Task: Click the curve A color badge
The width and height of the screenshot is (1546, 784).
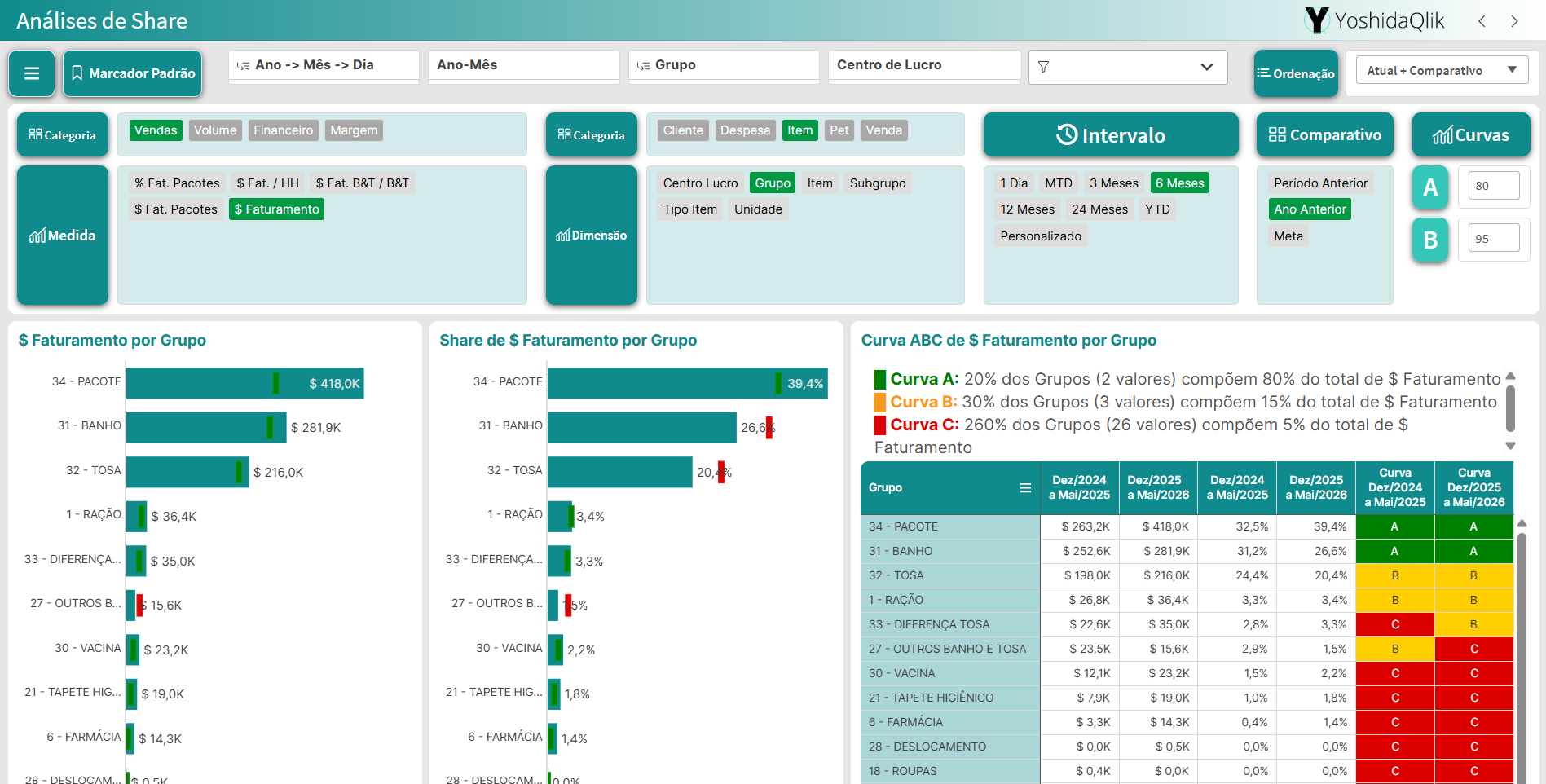Action: pos(1430,187)
